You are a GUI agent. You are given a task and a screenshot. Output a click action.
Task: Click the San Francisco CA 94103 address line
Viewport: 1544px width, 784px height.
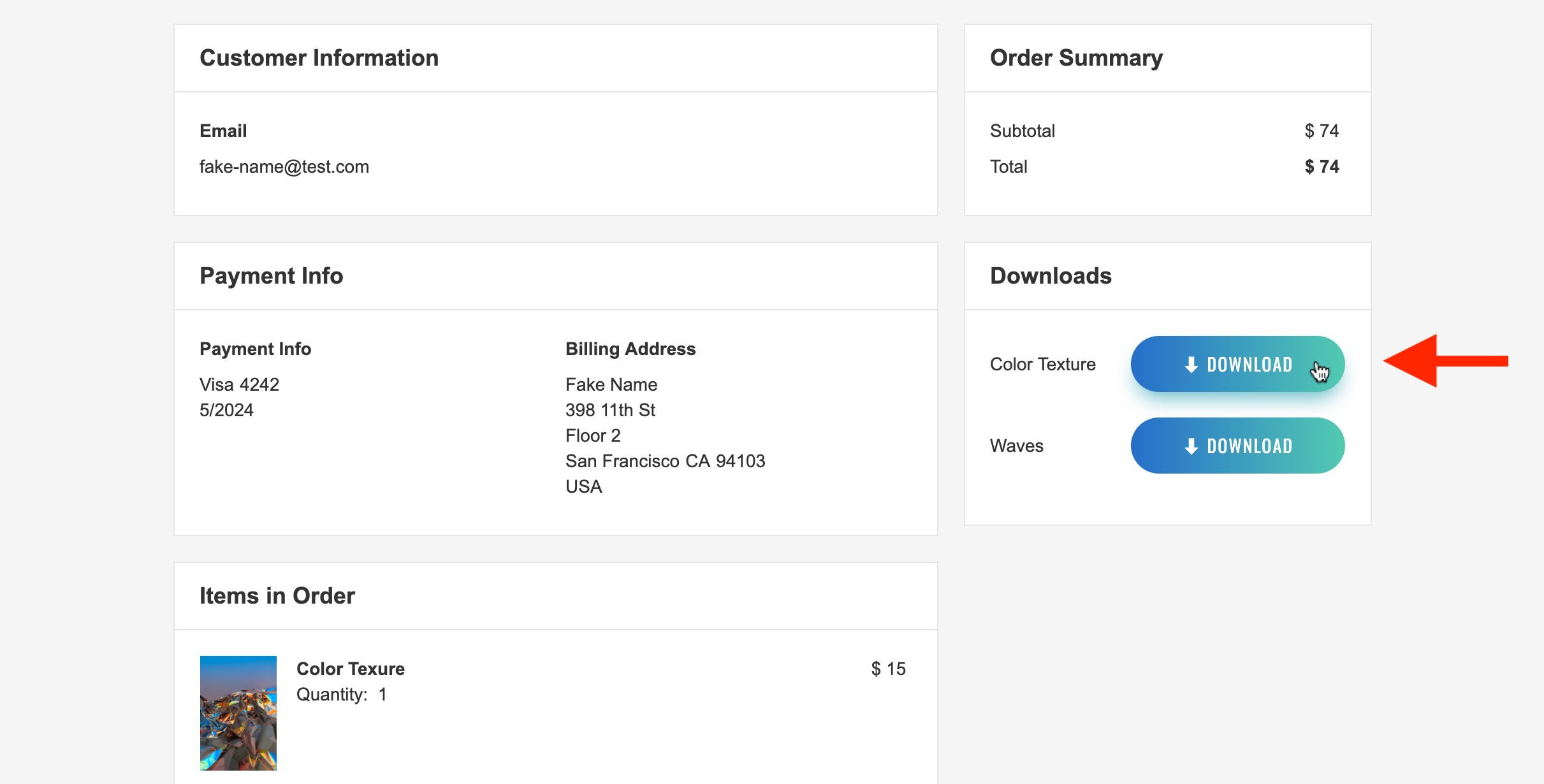coord(665,461)
